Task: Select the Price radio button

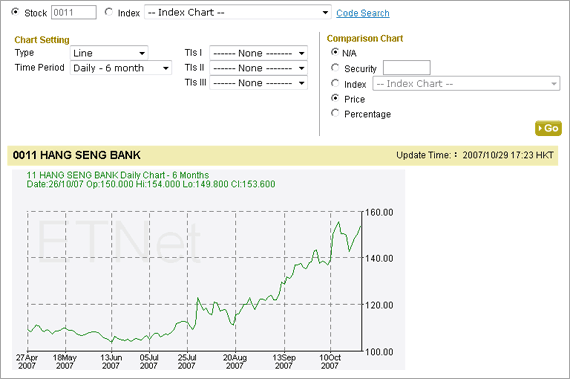Action: tap(335, 98)
